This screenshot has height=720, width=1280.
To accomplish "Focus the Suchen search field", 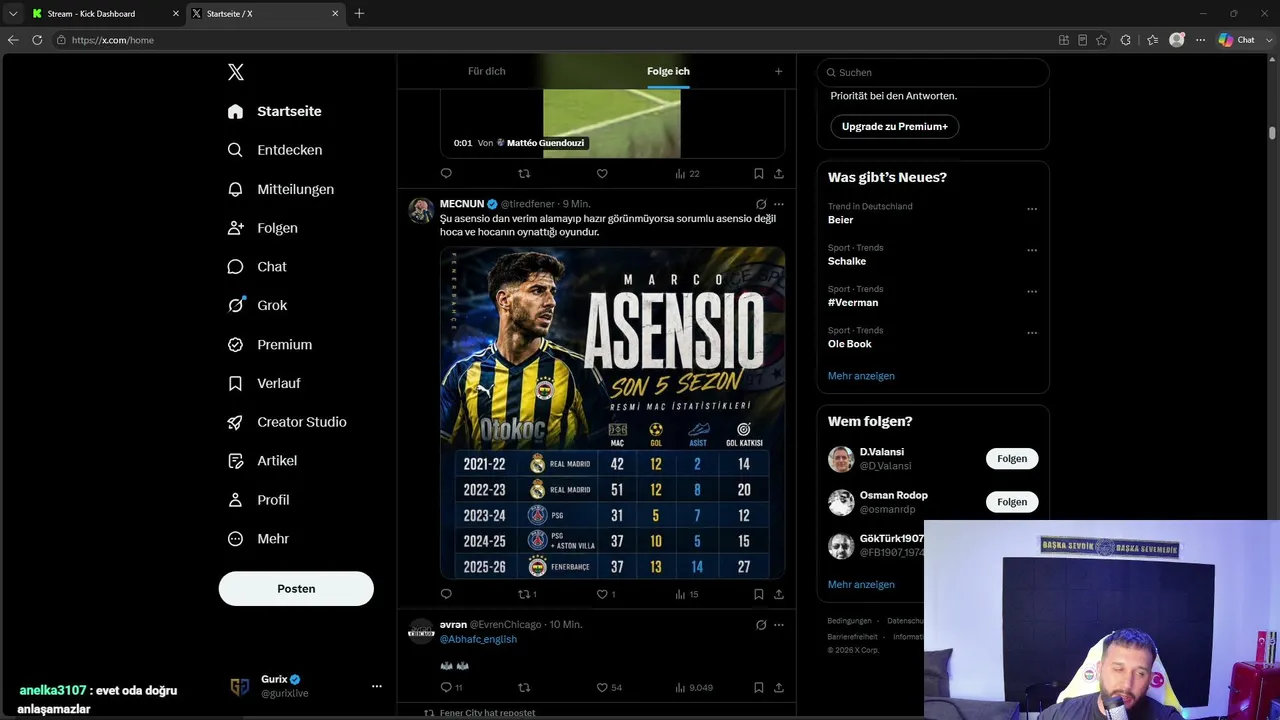I will [933, 73].
